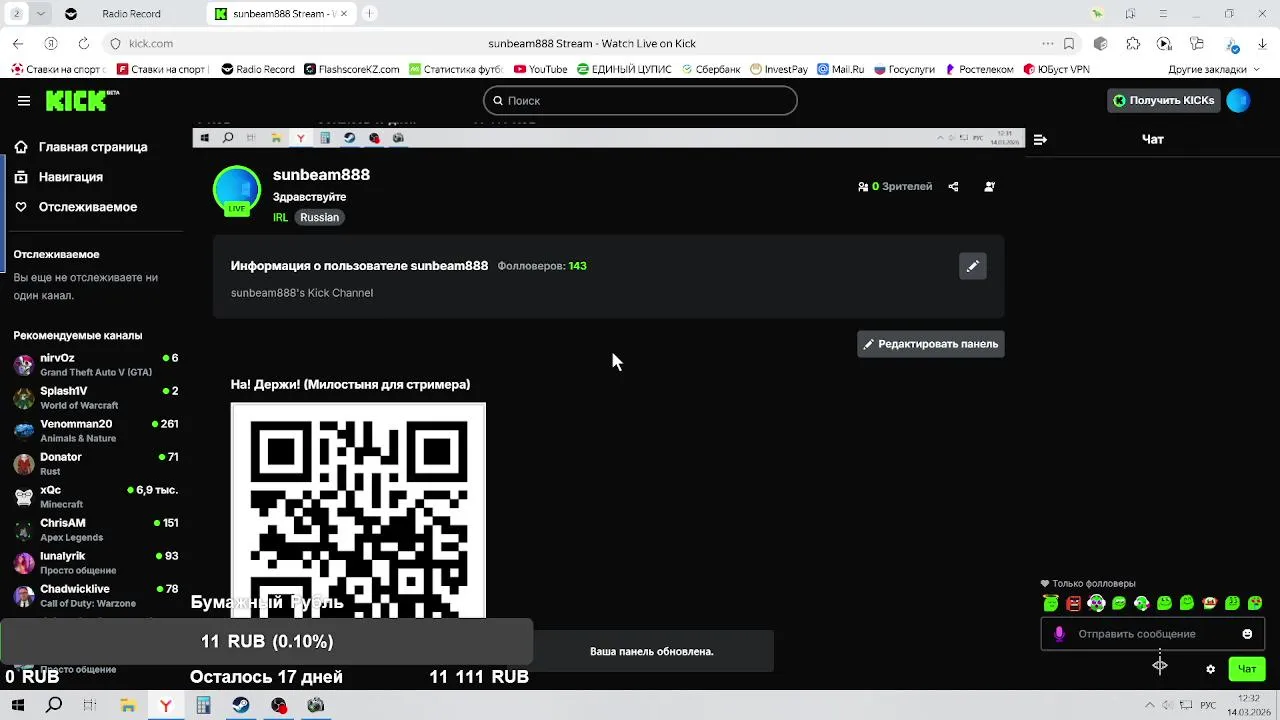The image size is (1280, 720).
Task: Open recommended channel Venomman20
Action: coord(95,431)
